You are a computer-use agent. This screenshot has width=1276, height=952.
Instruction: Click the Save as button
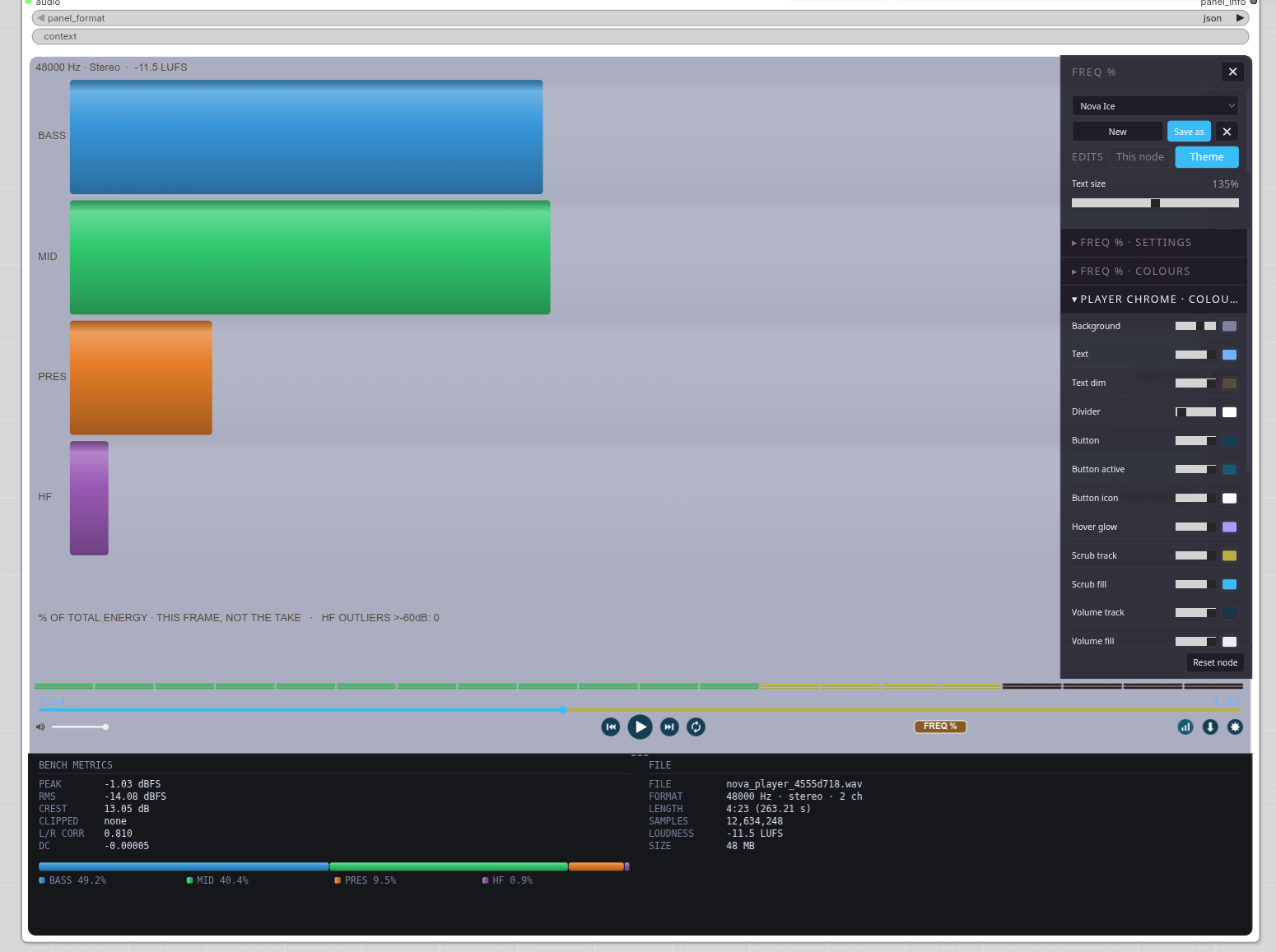point(1189,132)
